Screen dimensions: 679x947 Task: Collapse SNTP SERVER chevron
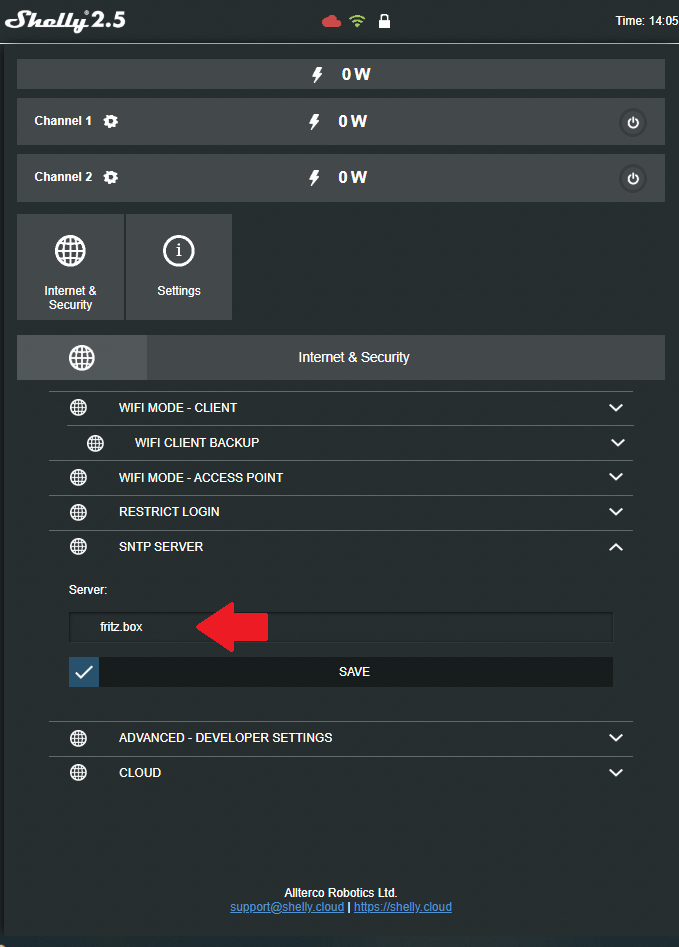point(616,547)
